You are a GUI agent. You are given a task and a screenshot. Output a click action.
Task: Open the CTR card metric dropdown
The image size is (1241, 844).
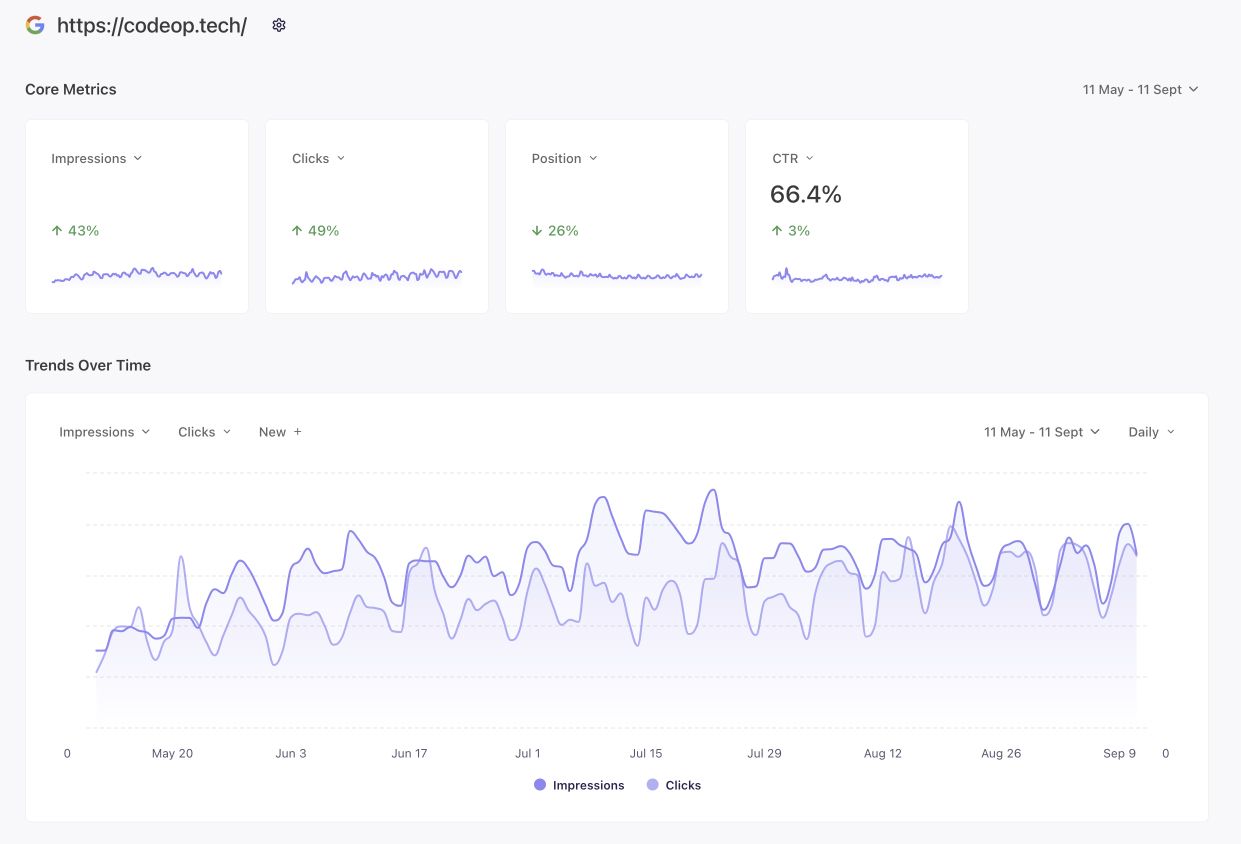(x=793, y=158)
